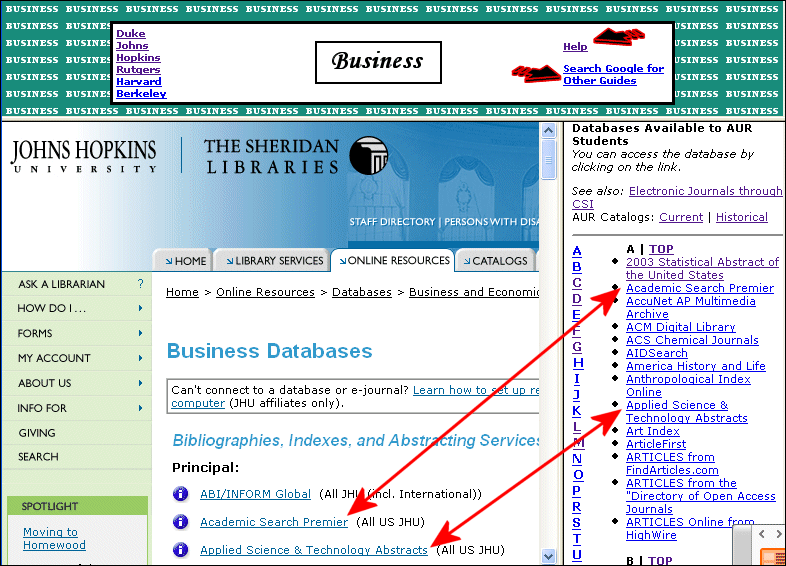Open the Berkeley guide link

pos(141,93)
